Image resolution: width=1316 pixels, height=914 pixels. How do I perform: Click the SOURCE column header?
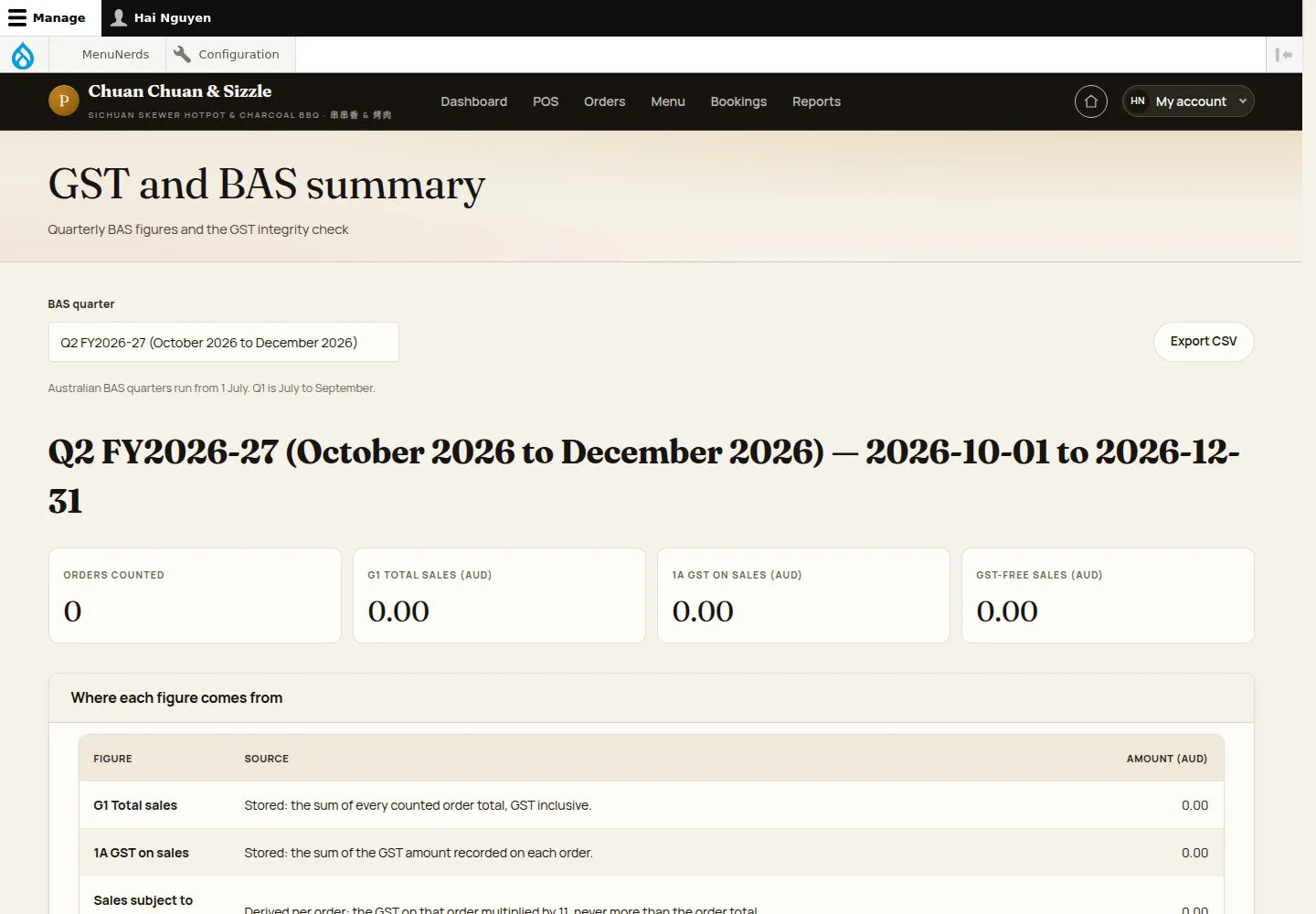[x=266, y=759]
